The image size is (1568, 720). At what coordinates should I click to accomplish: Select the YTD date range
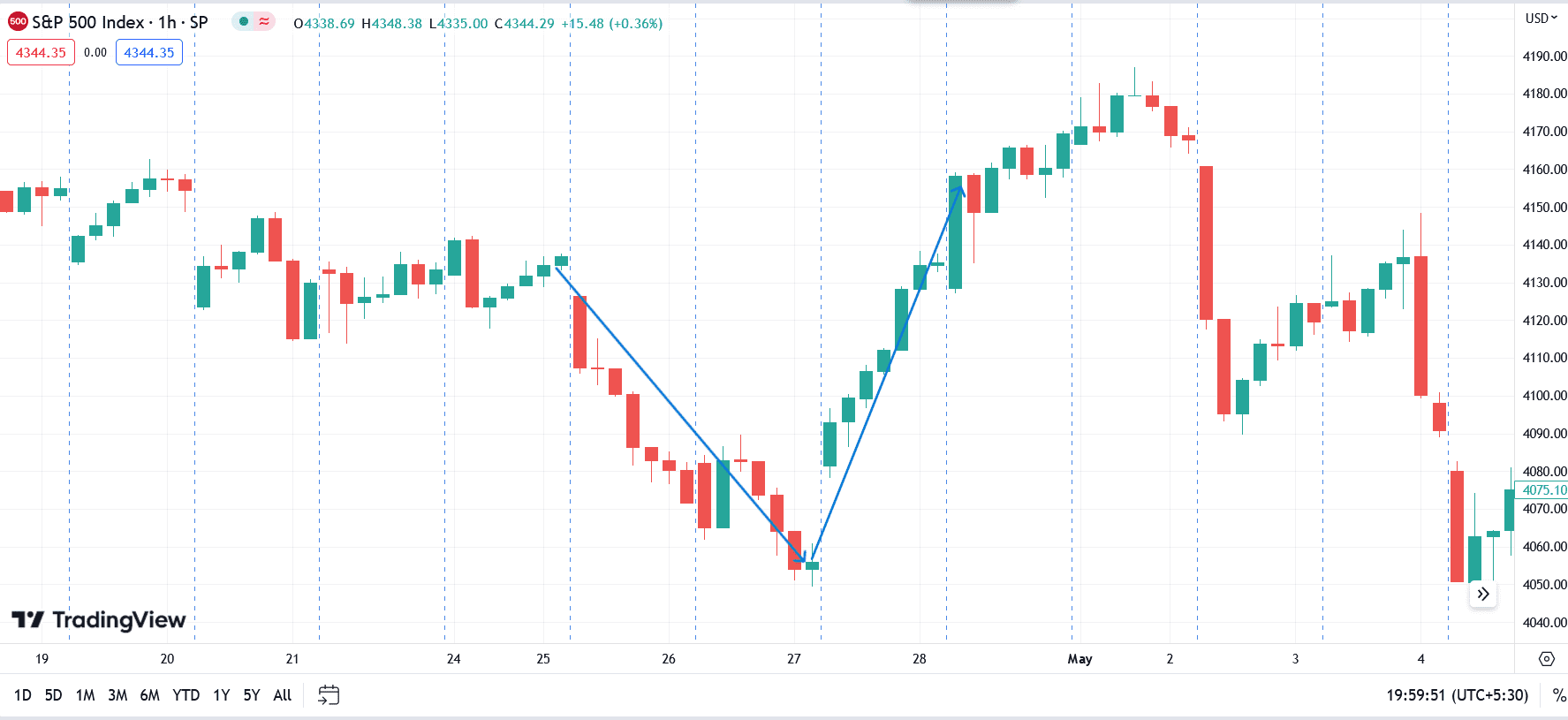point(186,695)
